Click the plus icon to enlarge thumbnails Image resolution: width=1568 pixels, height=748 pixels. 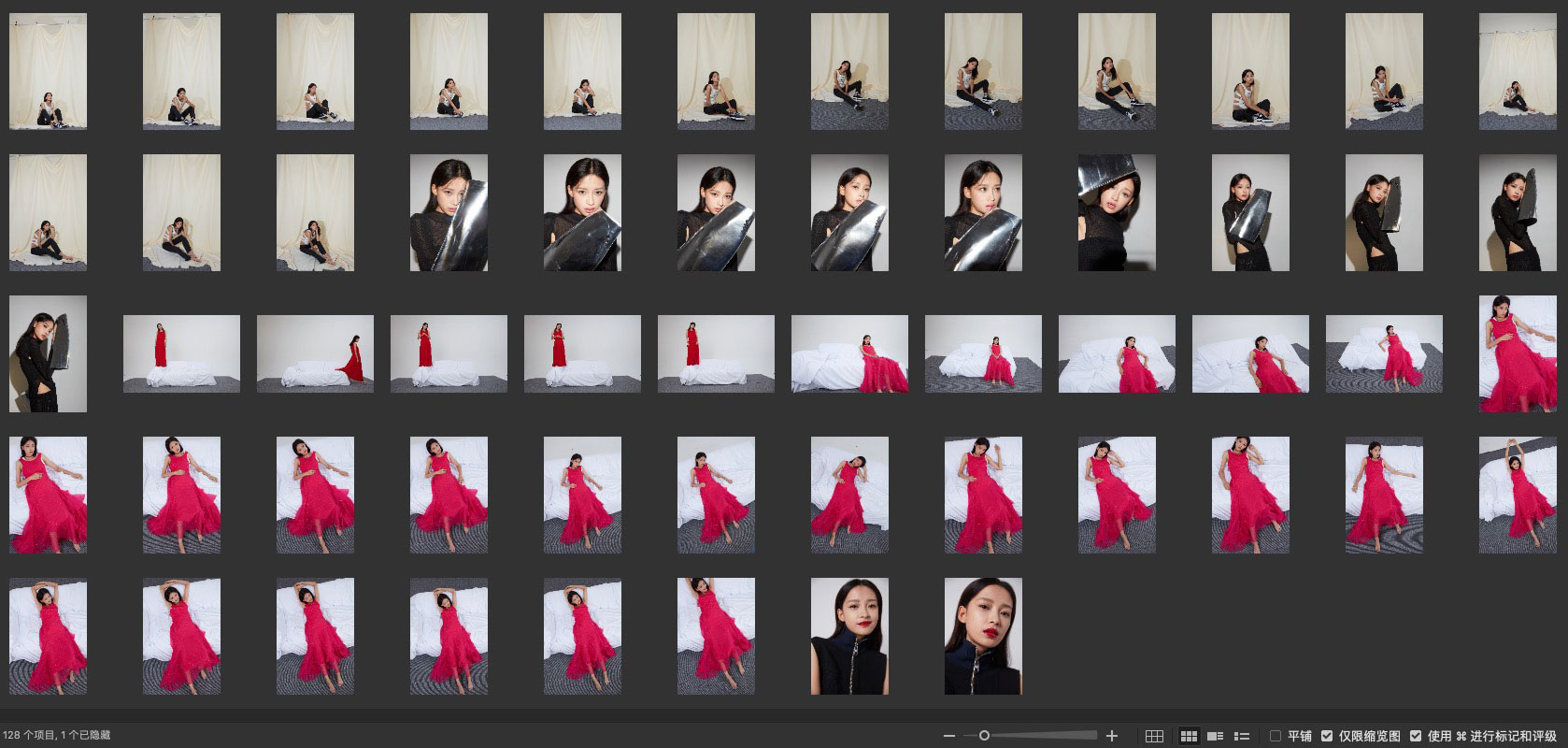tap(1112, 736)
